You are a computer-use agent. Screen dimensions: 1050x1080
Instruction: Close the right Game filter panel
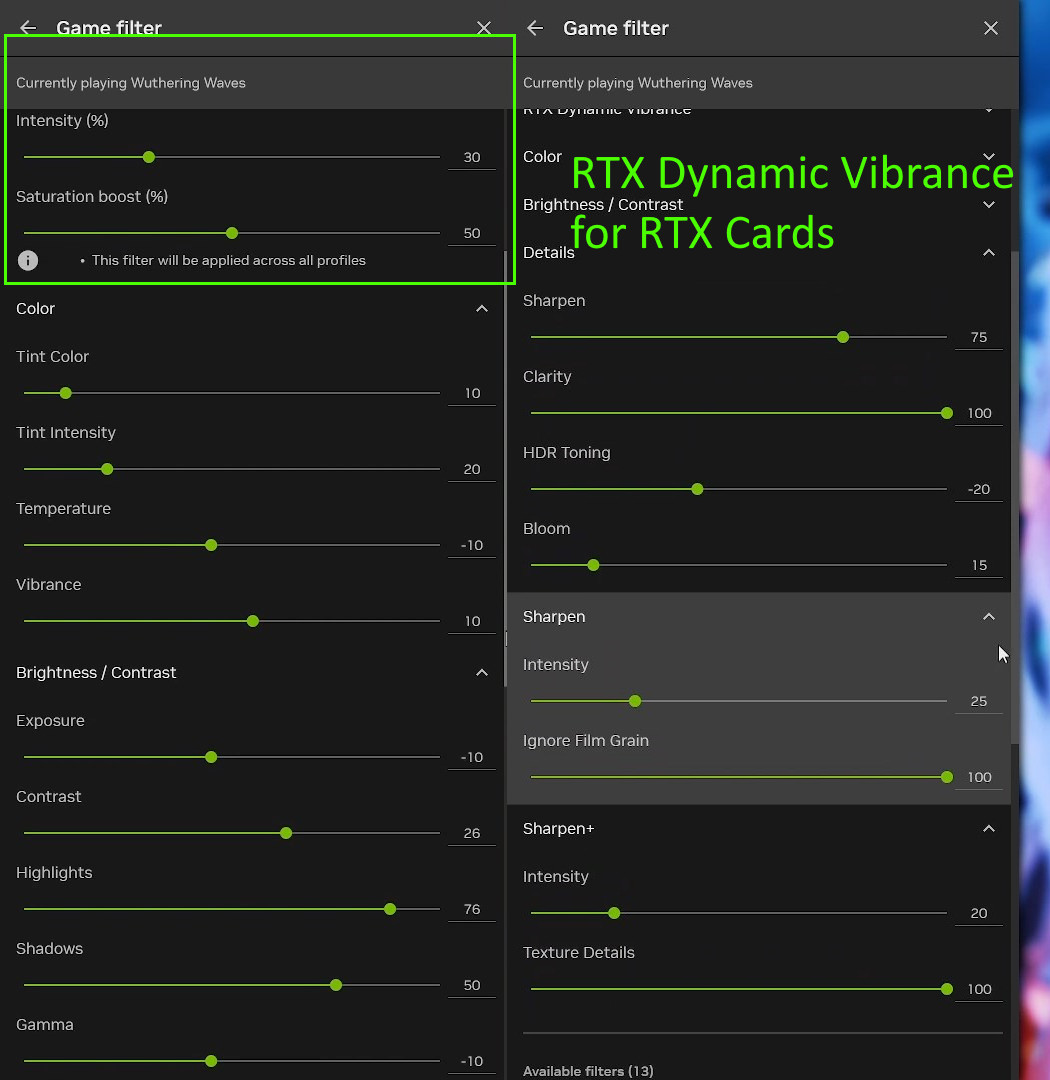coord(990,28)
